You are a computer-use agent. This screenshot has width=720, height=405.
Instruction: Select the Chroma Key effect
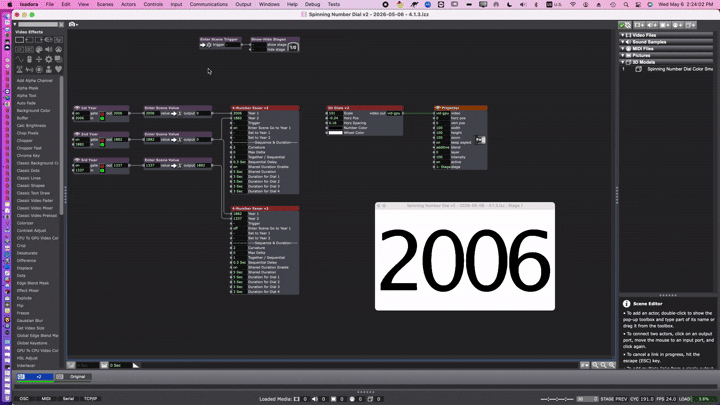[x=25, y=156]
